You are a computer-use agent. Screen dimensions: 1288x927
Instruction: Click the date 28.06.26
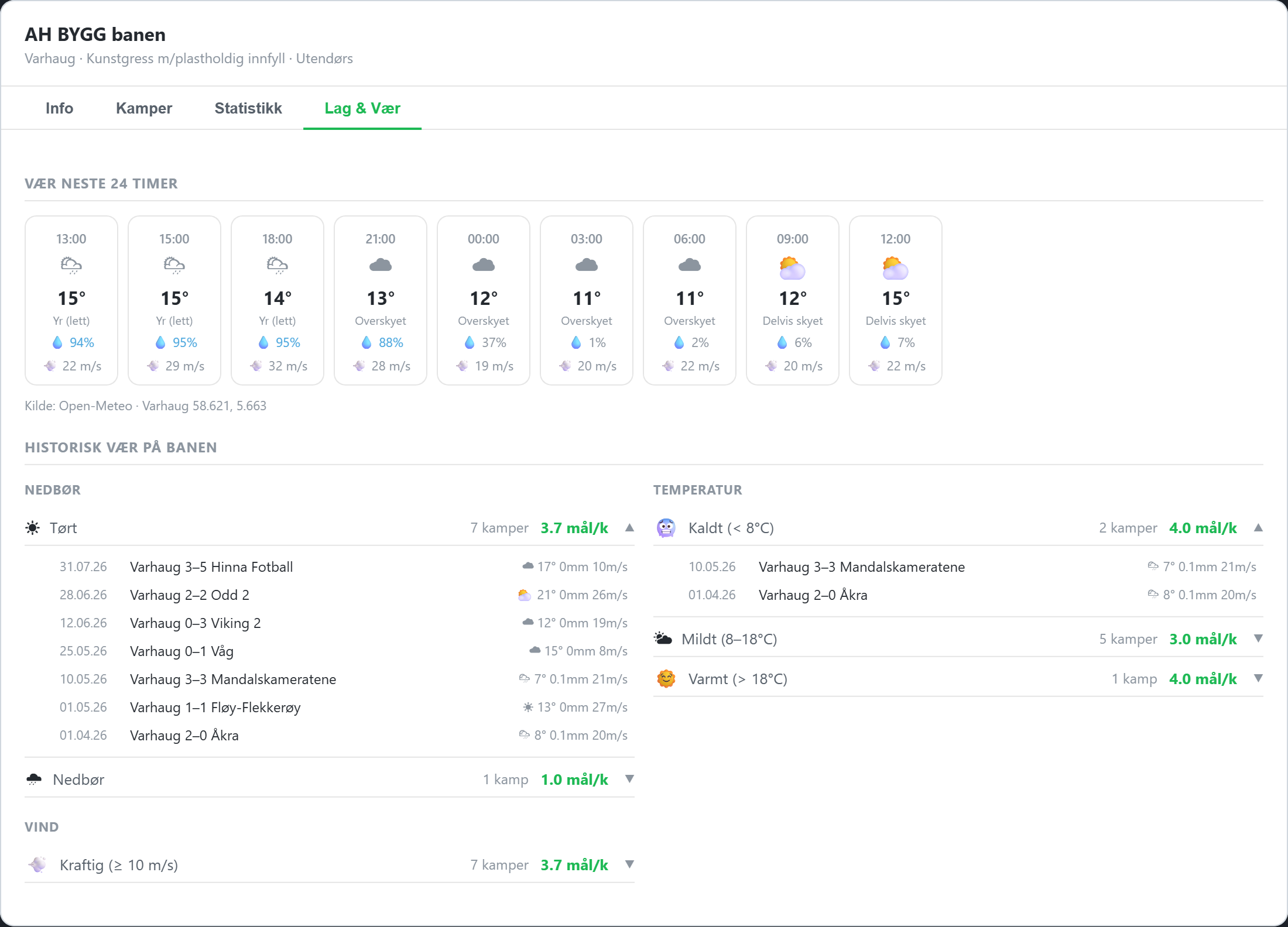(83, 595)
